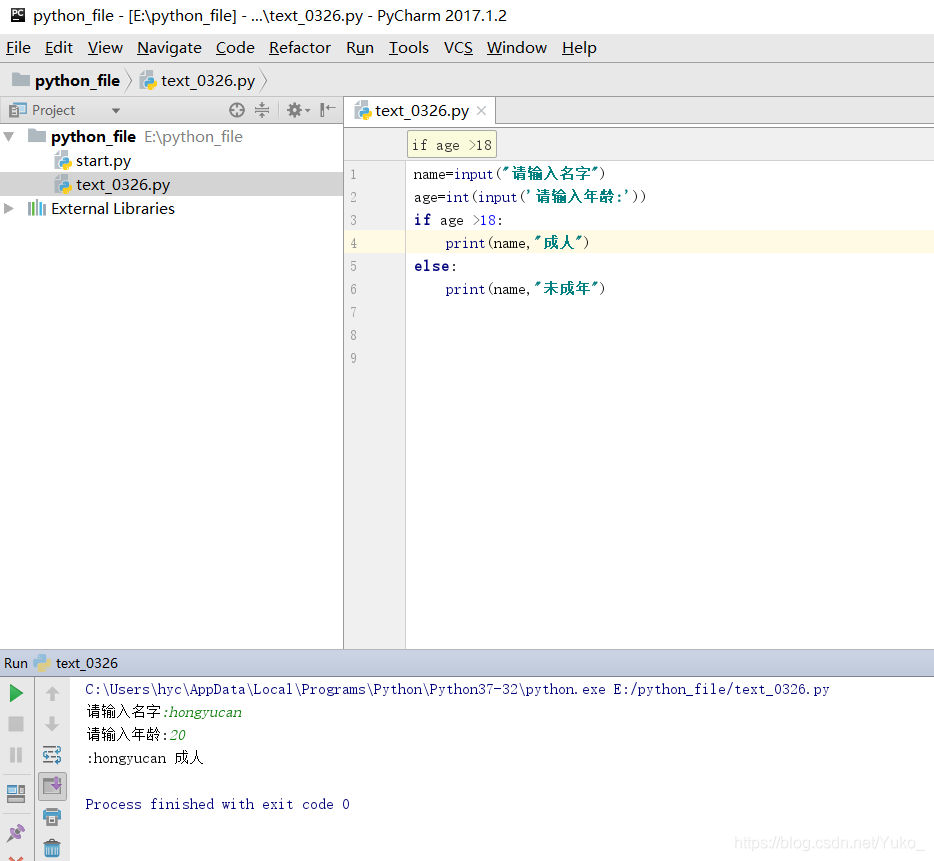Screen dimensions: 934x861
Task: Click line number 1 in the gutter
Action: [353, 174]
